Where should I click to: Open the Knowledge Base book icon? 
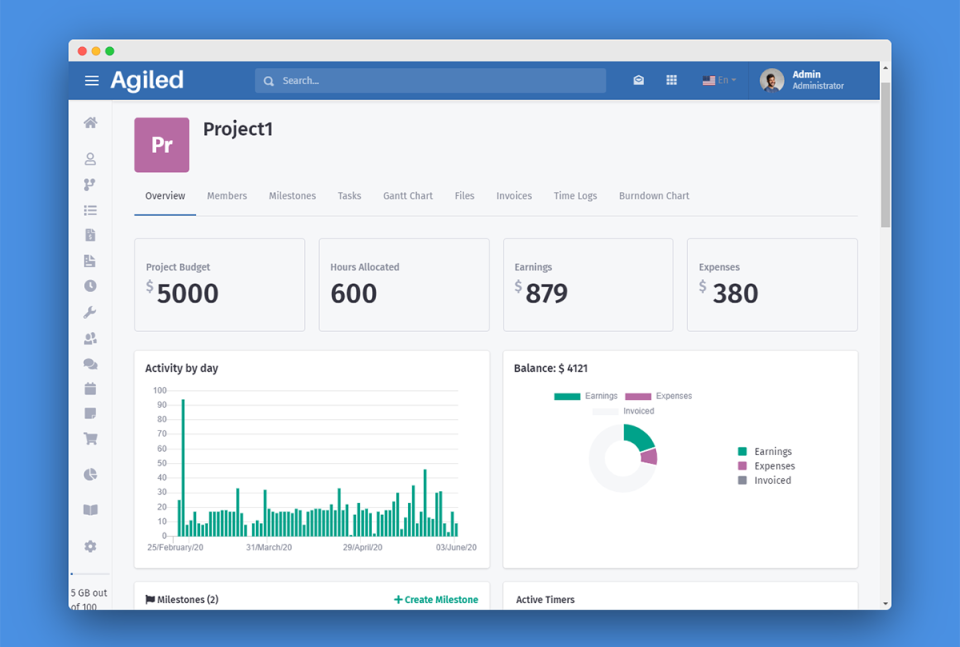coord(90,510)
